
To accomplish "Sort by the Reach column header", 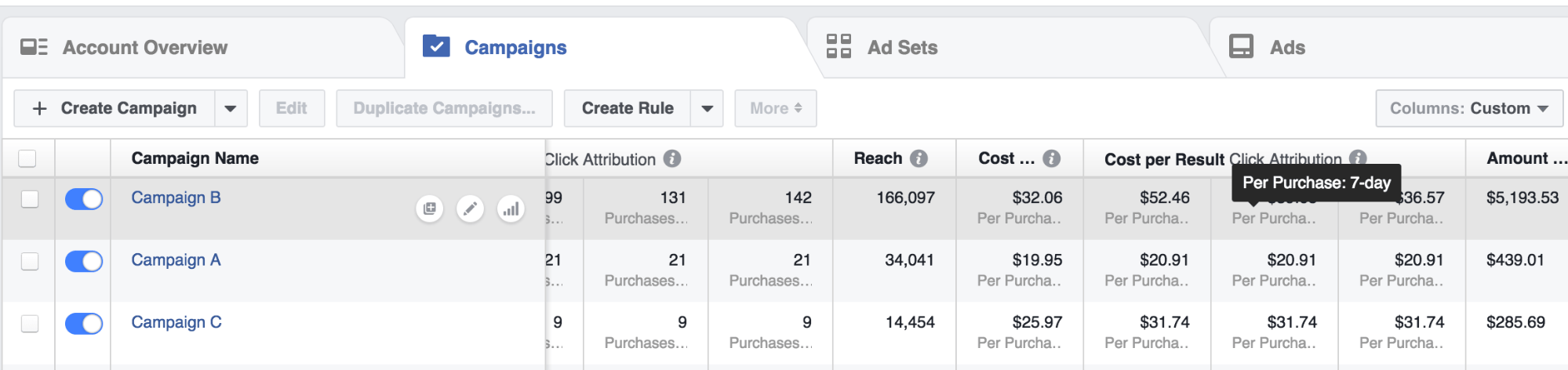I will (x=878, y=158).
